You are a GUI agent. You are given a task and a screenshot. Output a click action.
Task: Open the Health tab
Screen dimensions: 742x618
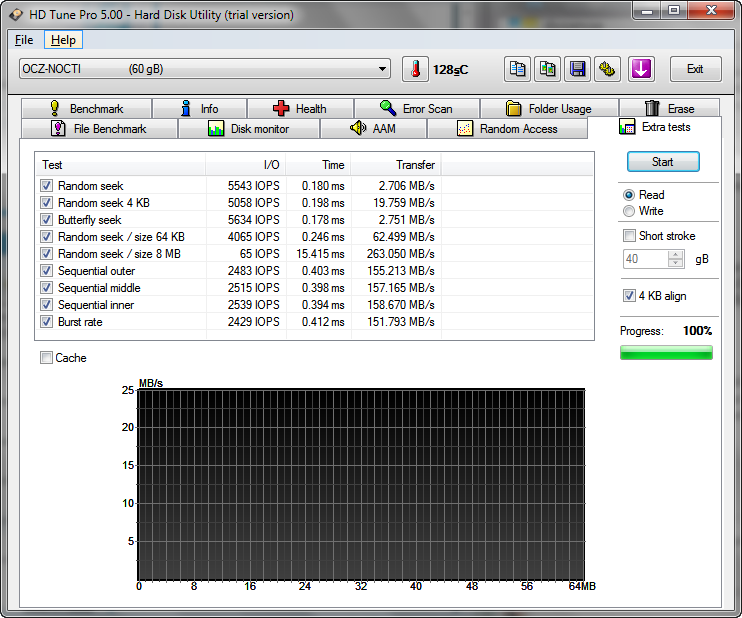tap(300, 109)
